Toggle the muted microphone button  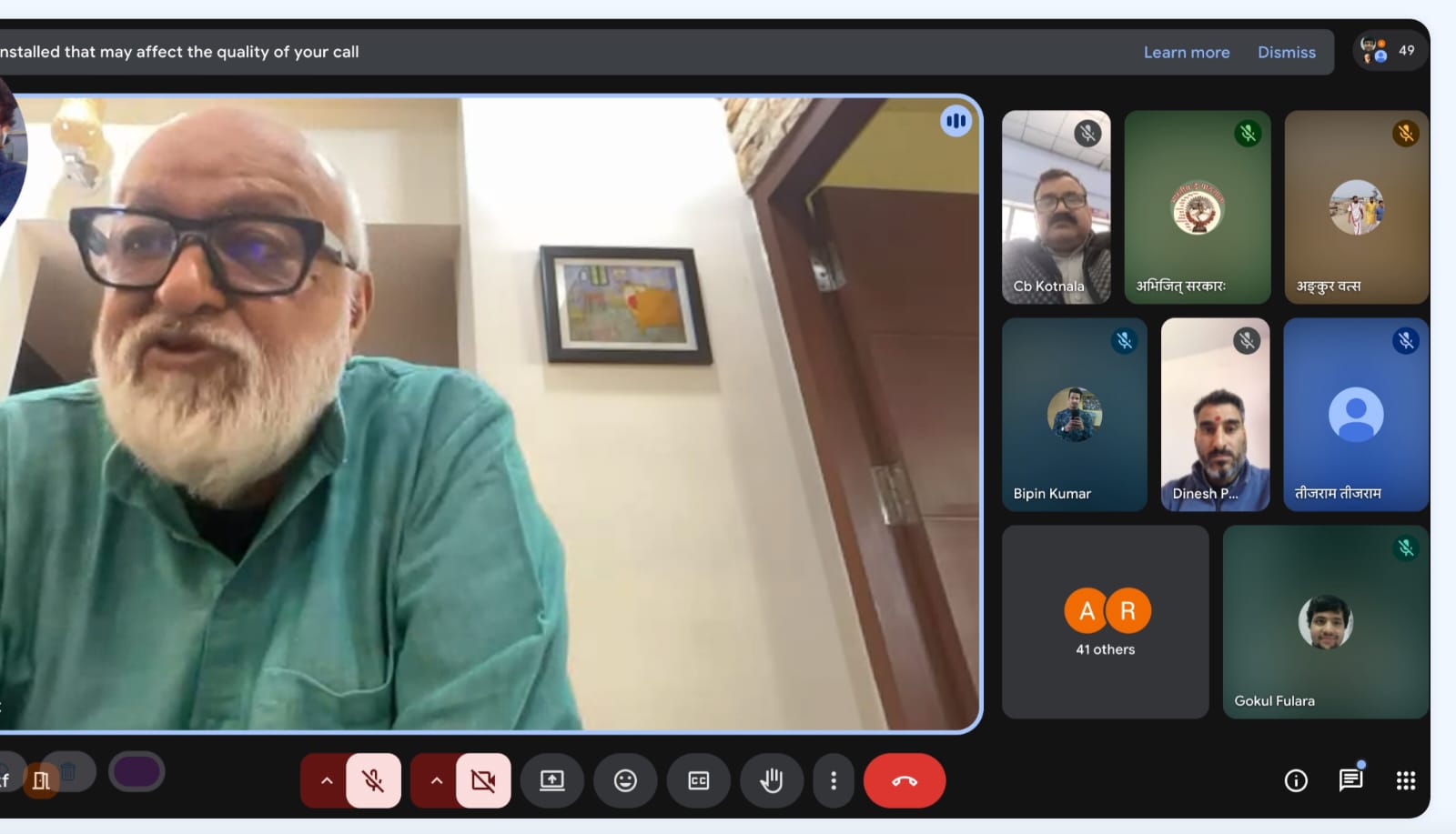(373, 780)
